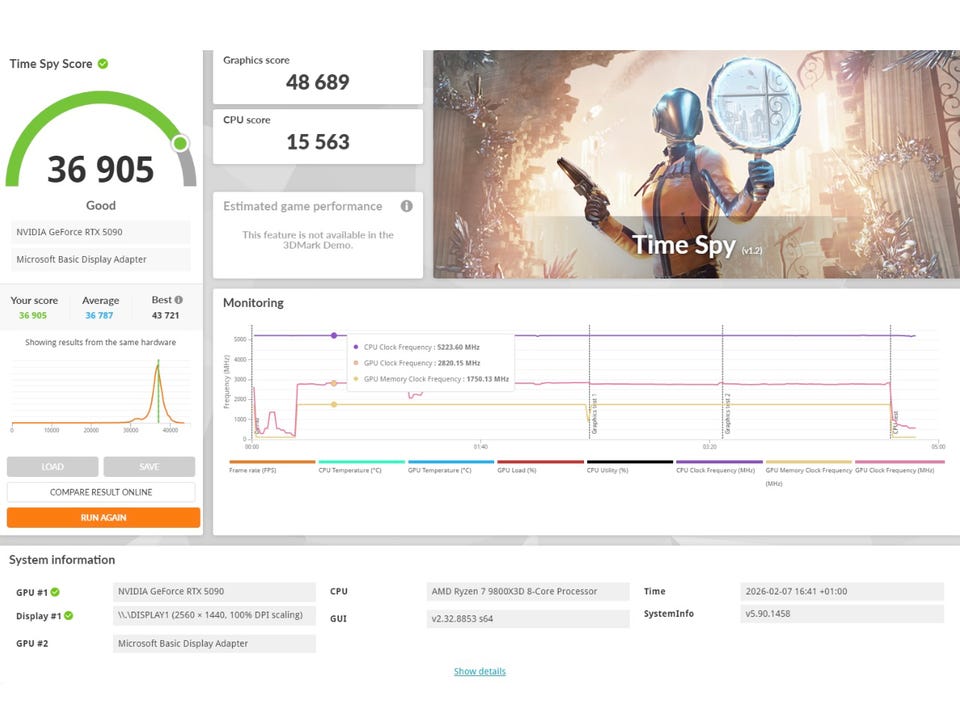Screen dimensions: 960x703
Task: Toggle the CPU Clock Frequency legend series
Action: [719, 467]
